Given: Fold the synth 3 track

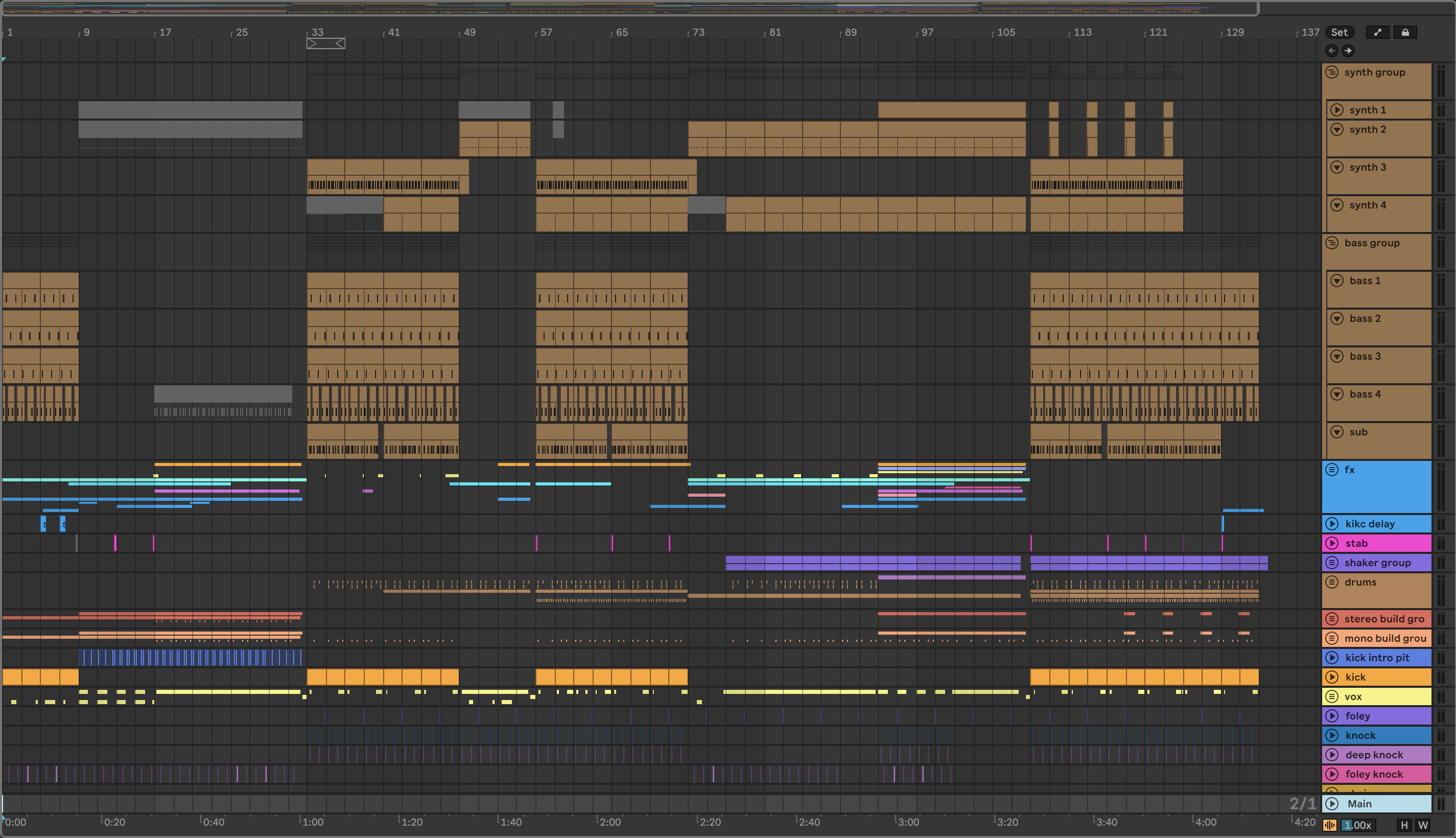Looking at the screenshot, I should coord(1337,168).
